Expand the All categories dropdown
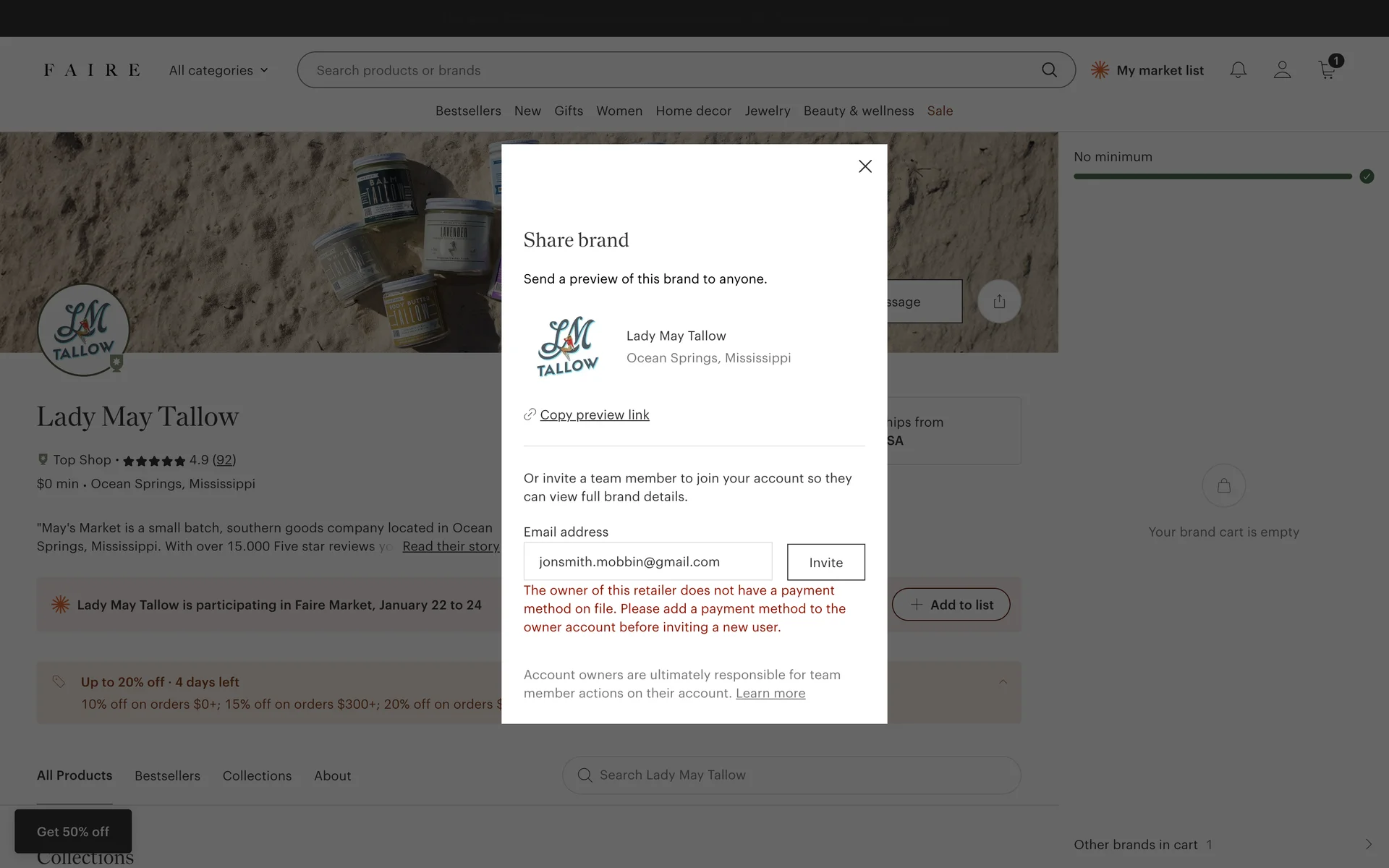The height and width of the screenshot is (868, 1389). (x=218, y=70)
